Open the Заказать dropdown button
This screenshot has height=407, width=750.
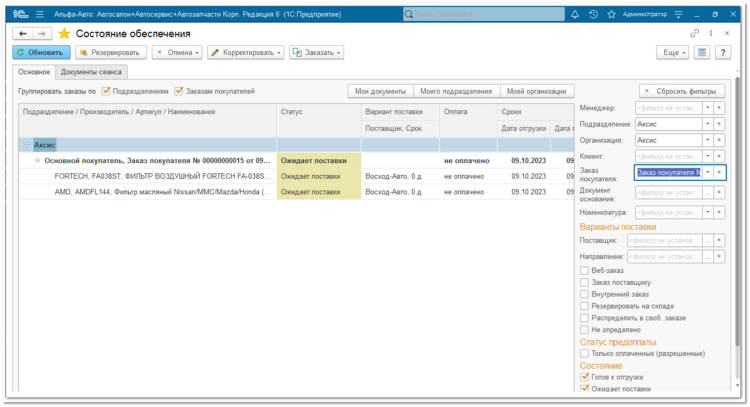coord(317,53)
